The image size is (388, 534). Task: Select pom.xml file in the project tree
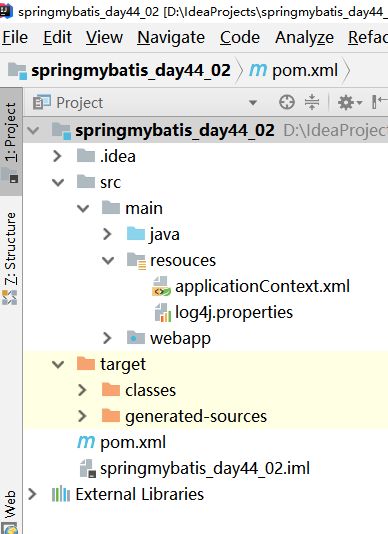click(133, 442)
